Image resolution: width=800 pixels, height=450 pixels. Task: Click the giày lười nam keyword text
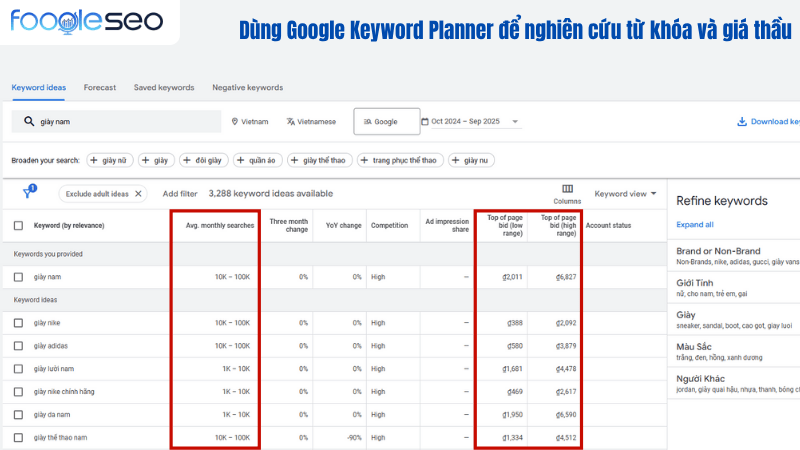pos(54,369)
